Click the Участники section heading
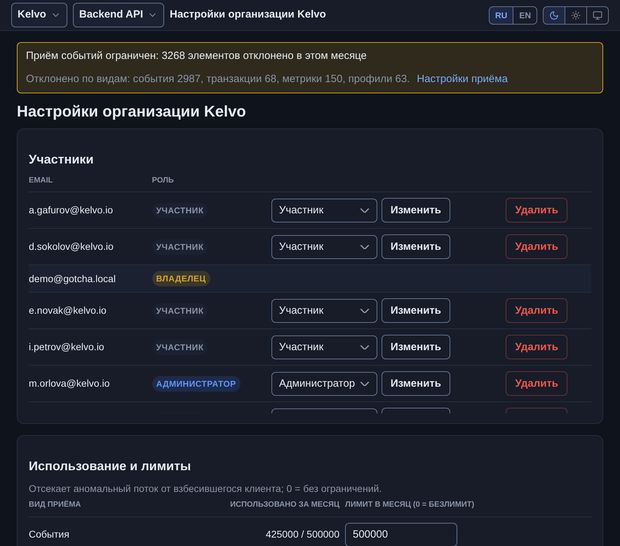620x546 pixels. pyautogui.click(x=61, y=159)
